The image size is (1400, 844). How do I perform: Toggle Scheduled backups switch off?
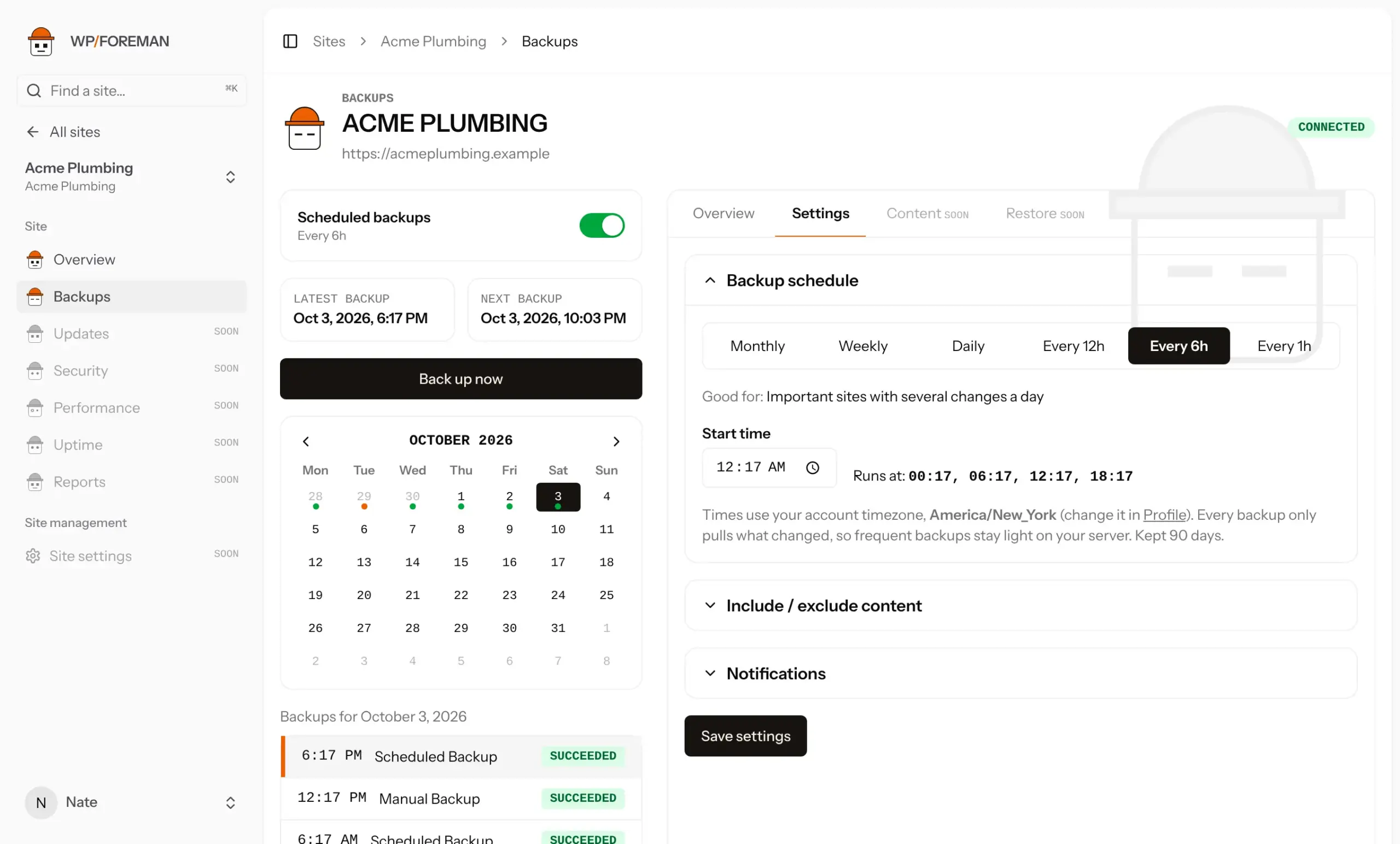[x=602, y=225]
